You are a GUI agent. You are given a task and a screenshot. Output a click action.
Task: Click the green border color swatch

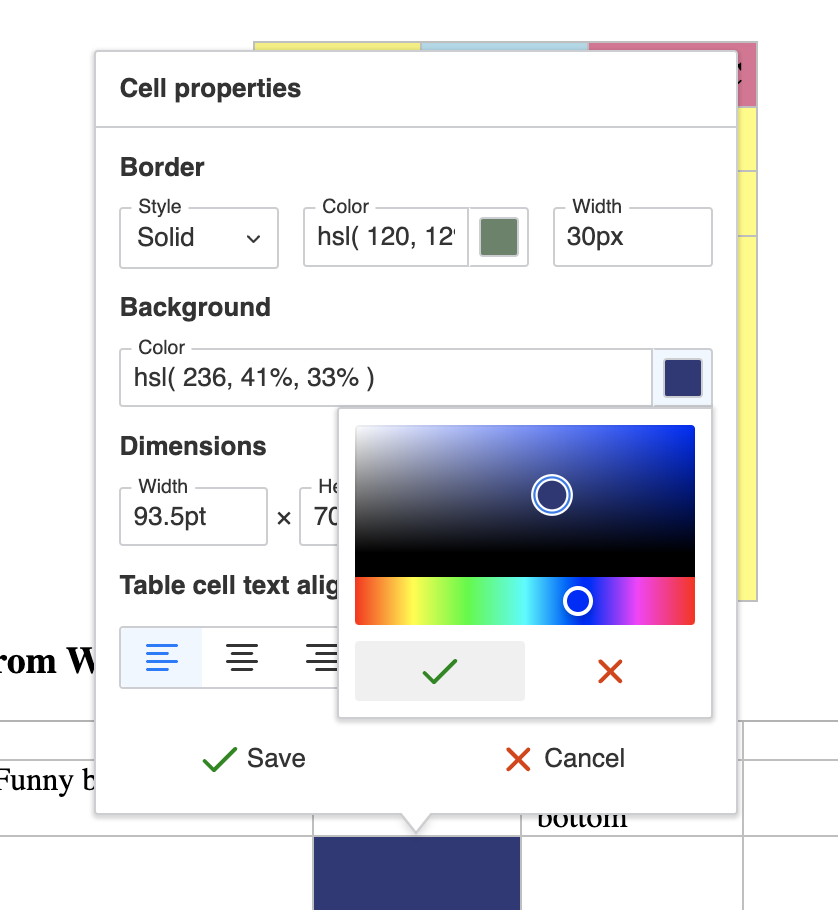(499, 237)
